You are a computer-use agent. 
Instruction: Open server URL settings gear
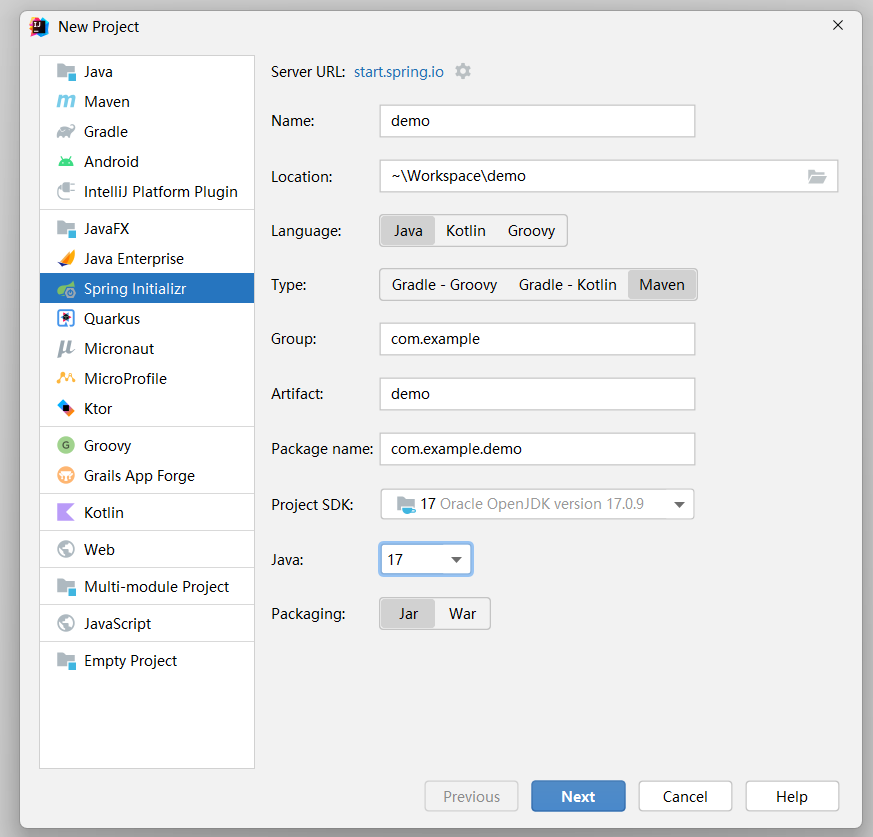click(463, 72)
